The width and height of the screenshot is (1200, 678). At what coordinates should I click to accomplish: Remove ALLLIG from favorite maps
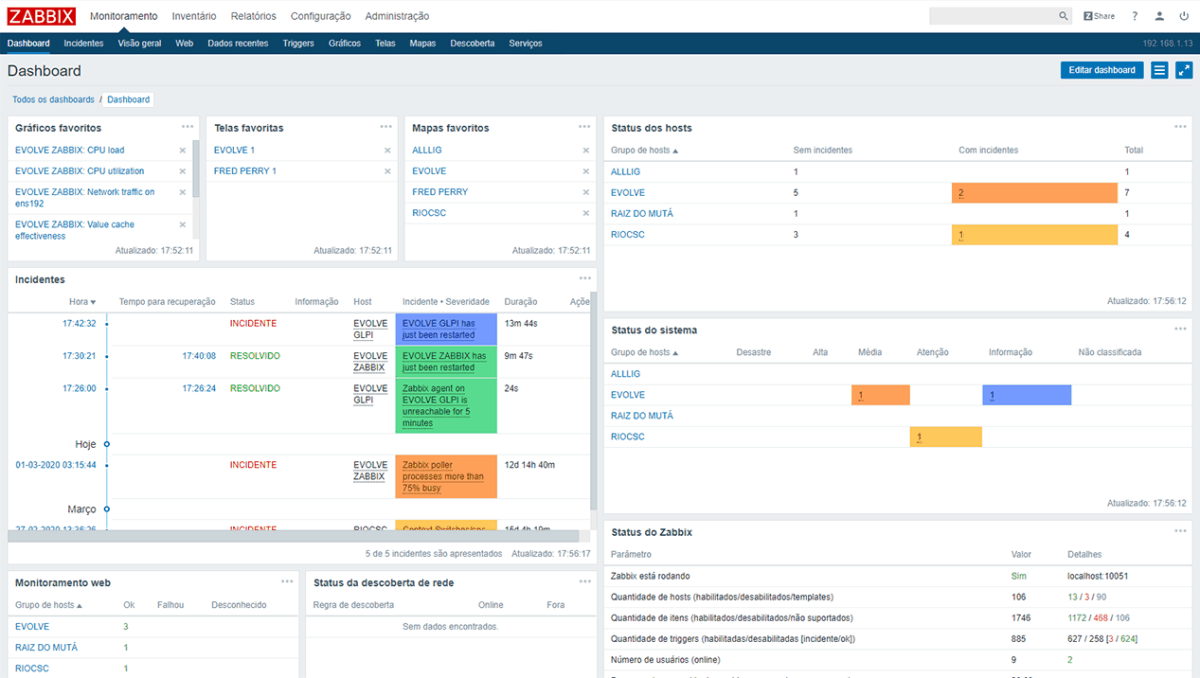586,150
